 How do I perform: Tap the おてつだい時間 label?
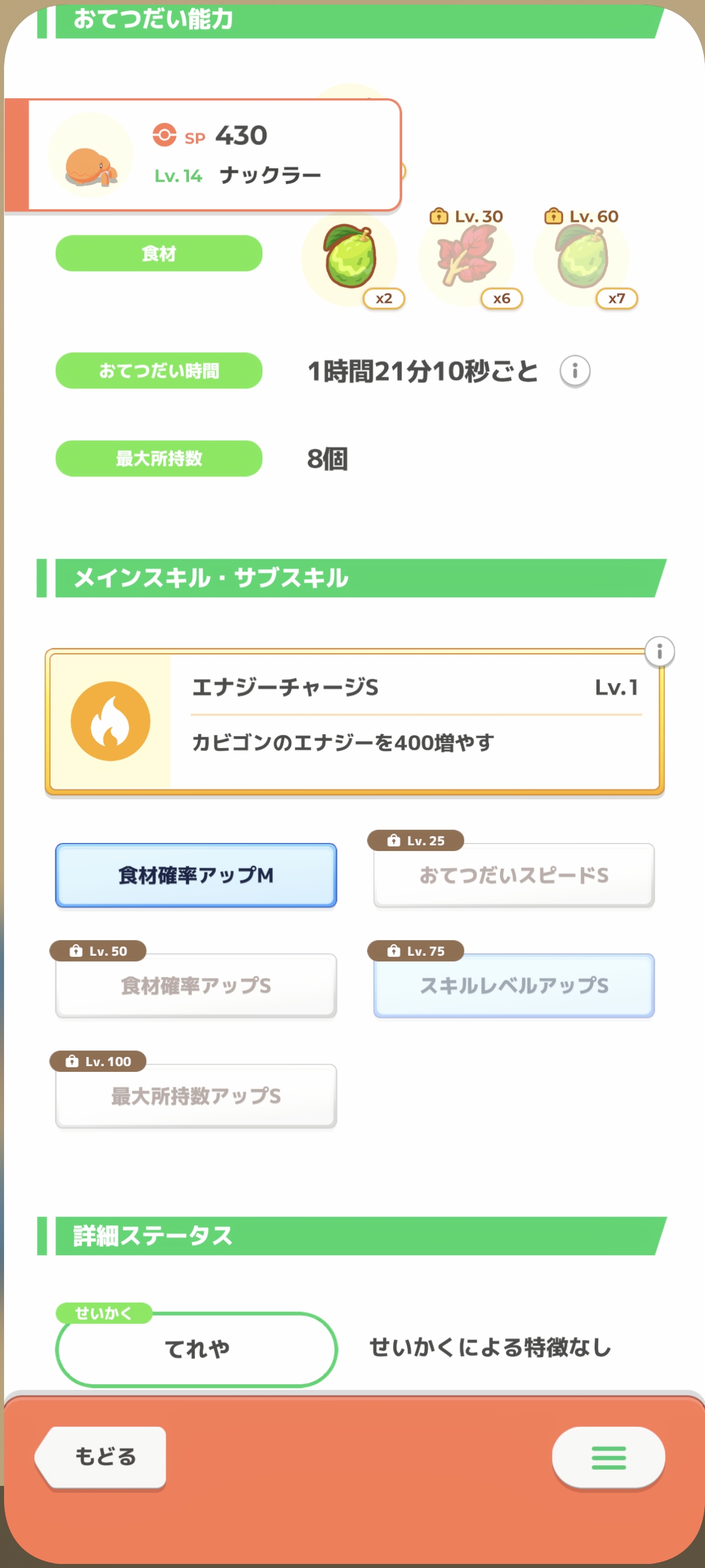coord(159,371)
